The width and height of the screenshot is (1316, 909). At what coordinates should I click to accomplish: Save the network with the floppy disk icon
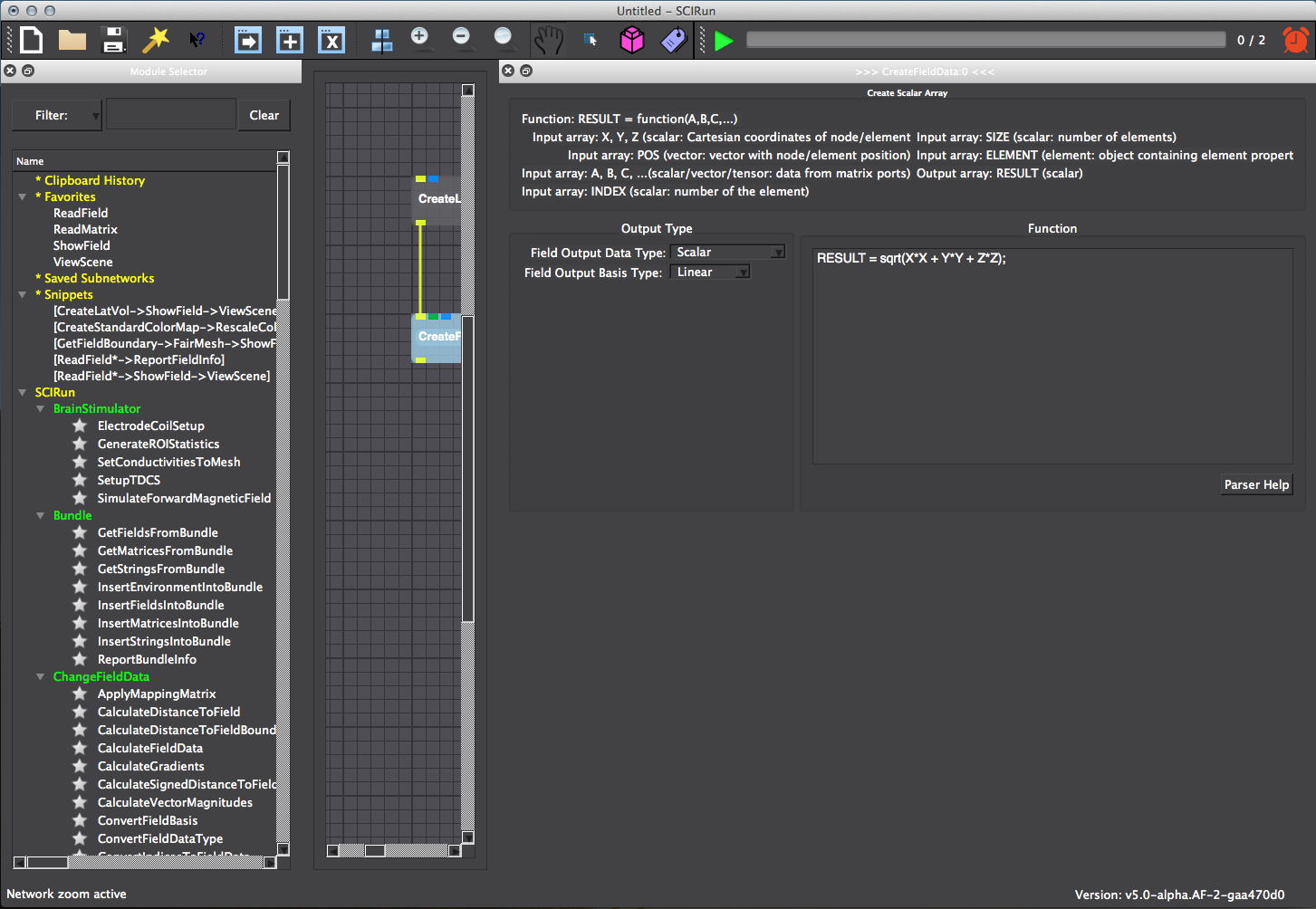point(113,40)
